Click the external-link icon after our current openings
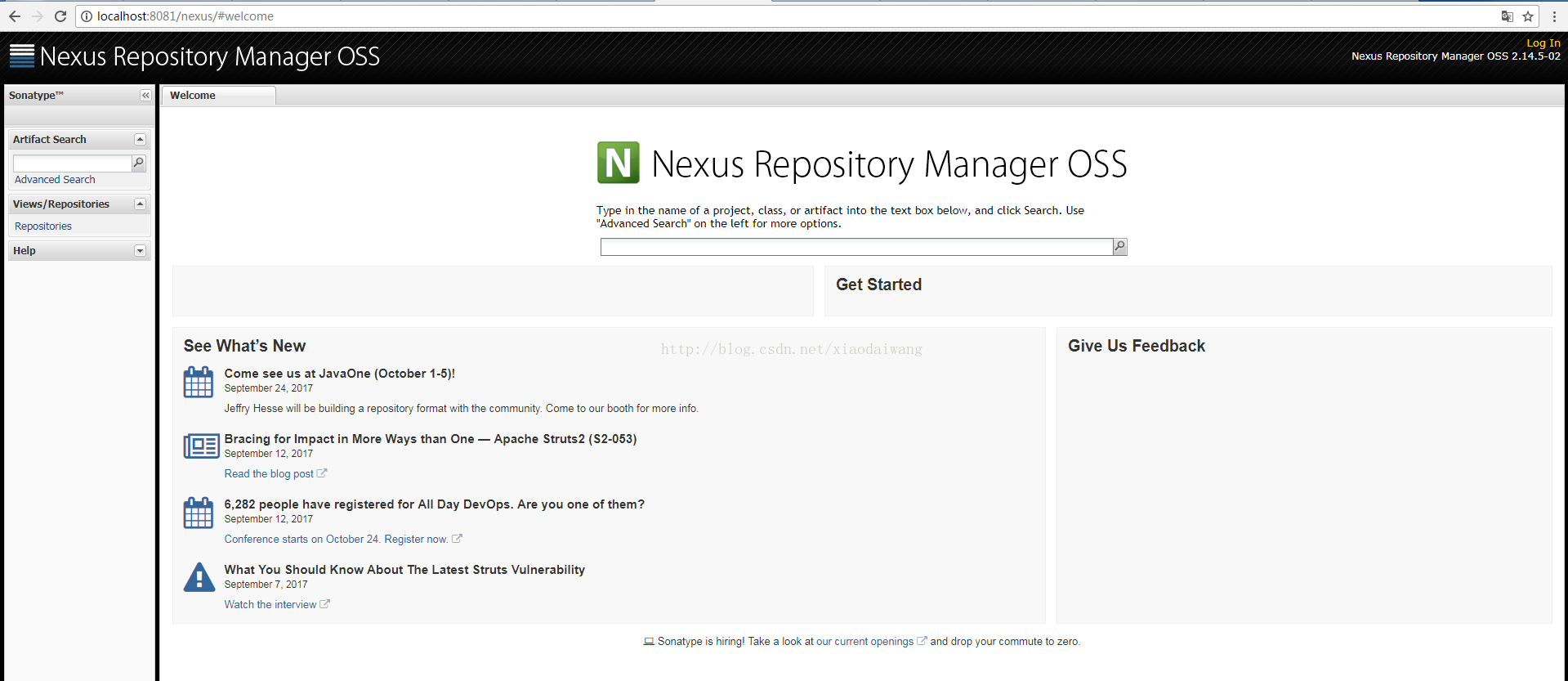This screenshot has height=681, width=1568. (x=922, y=641)
